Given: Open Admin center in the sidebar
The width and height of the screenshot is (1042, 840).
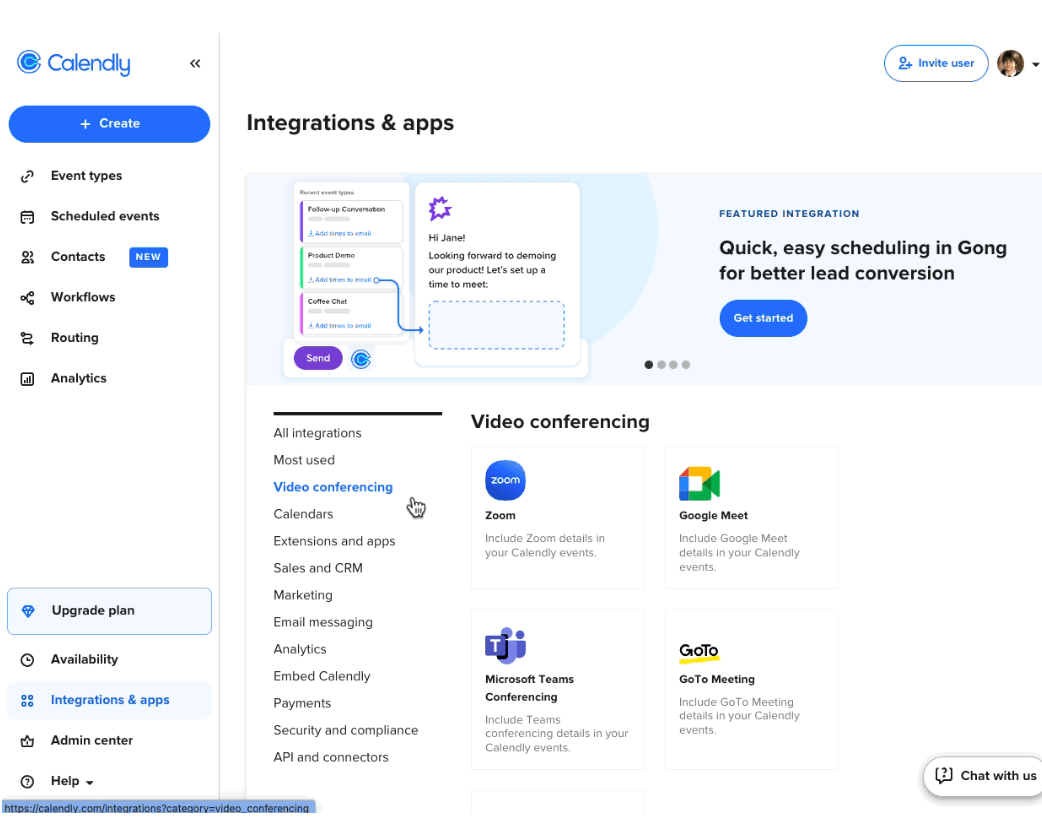Looking at the screenshot, I should (x=92, y=741).
